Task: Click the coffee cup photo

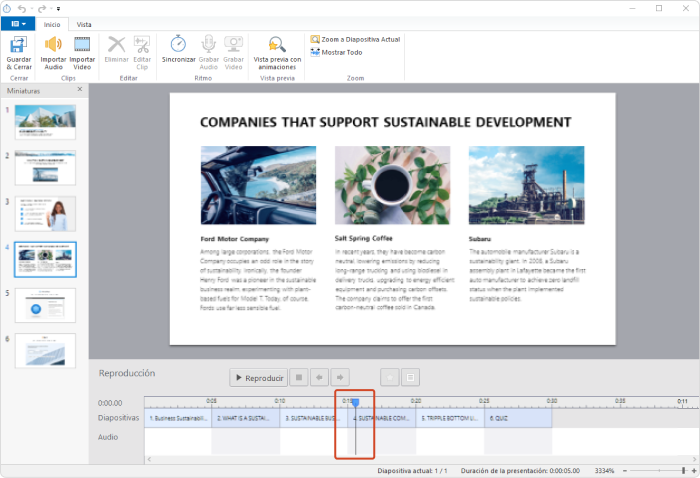Action: (x=392, y=185)
